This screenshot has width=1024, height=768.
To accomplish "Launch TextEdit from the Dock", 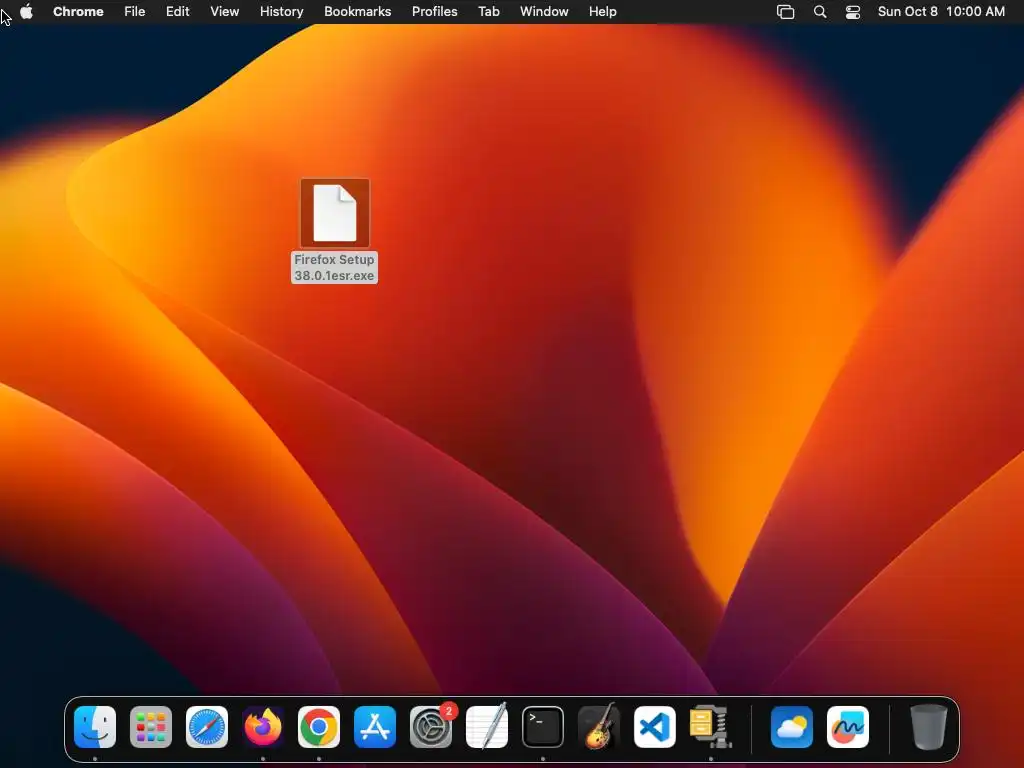I will pos(487,727).
